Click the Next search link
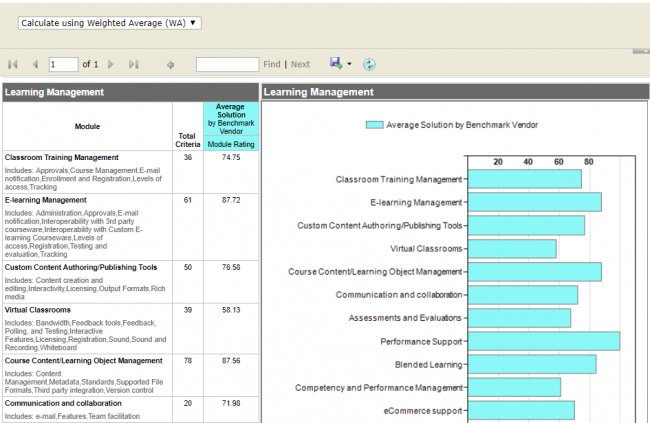Image resolution: width=650 pixels, height=423 pixels. (x=300, y=64)
